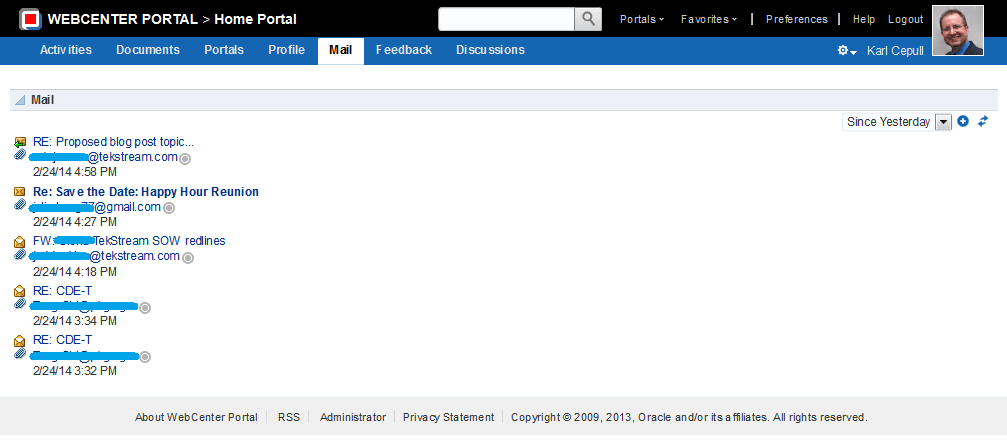Click attachment paperclip of Proposed blog post message
The width and height of the screenshot is (1007, 447).
20,155
